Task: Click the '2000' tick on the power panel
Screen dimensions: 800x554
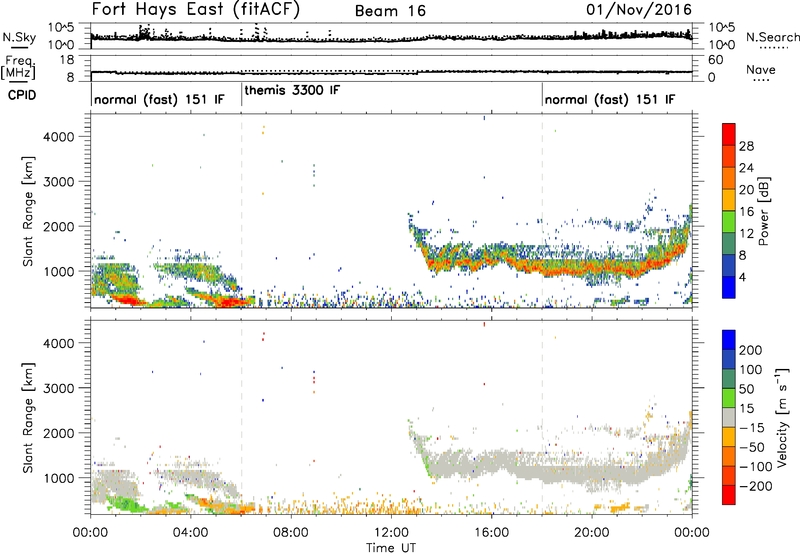Action: [x=58, y=226]
